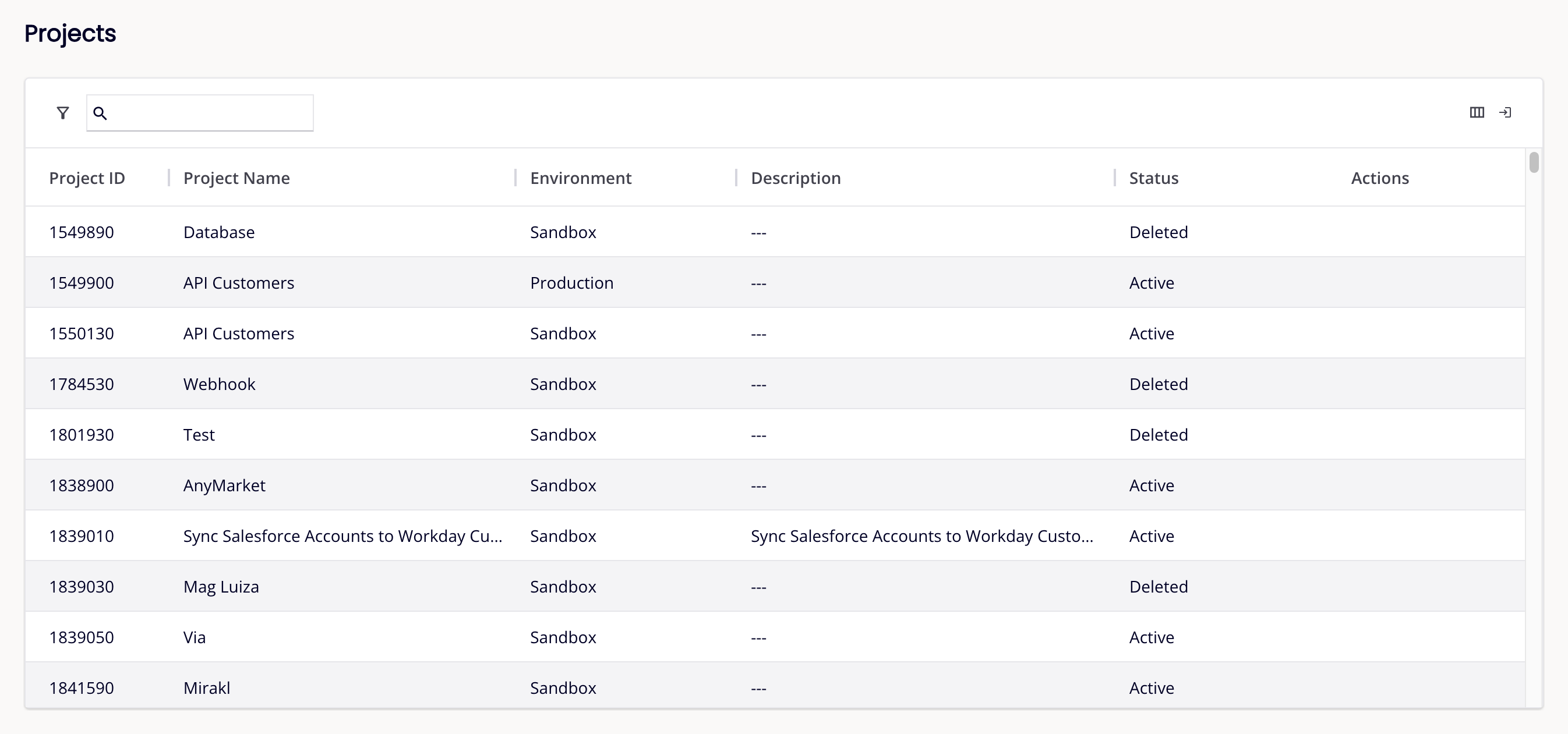
Task: Select project ID 1838900
Action: click(82, 485)
